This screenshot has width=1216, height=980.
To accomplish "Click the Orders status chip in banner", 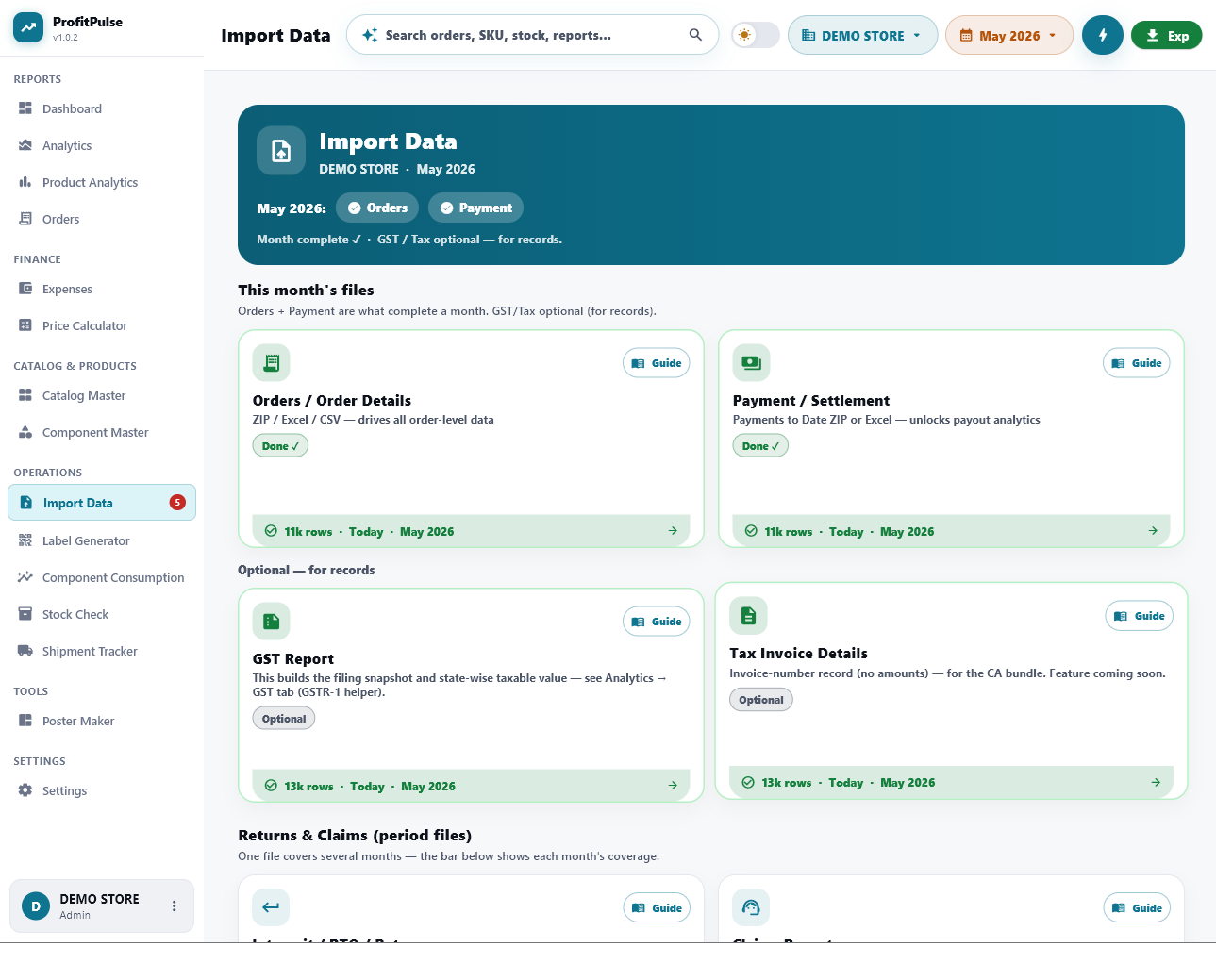I will click(x=377, y=208).
